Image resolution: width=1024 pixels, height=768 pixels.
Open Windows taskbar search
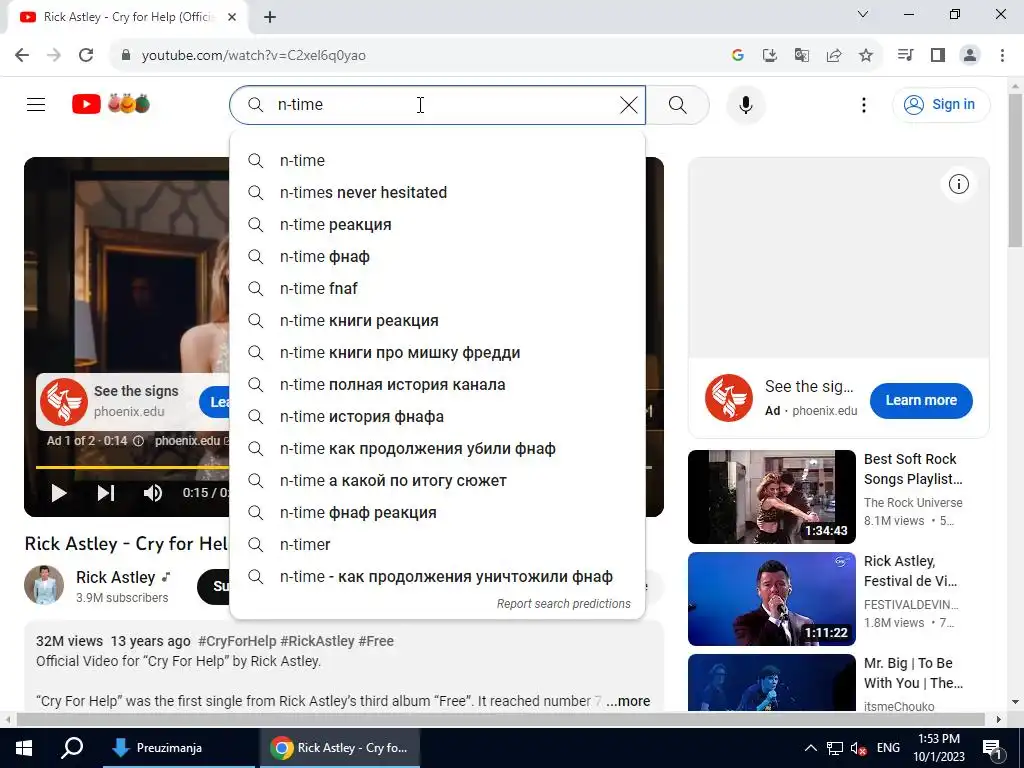tap(72, 748)
